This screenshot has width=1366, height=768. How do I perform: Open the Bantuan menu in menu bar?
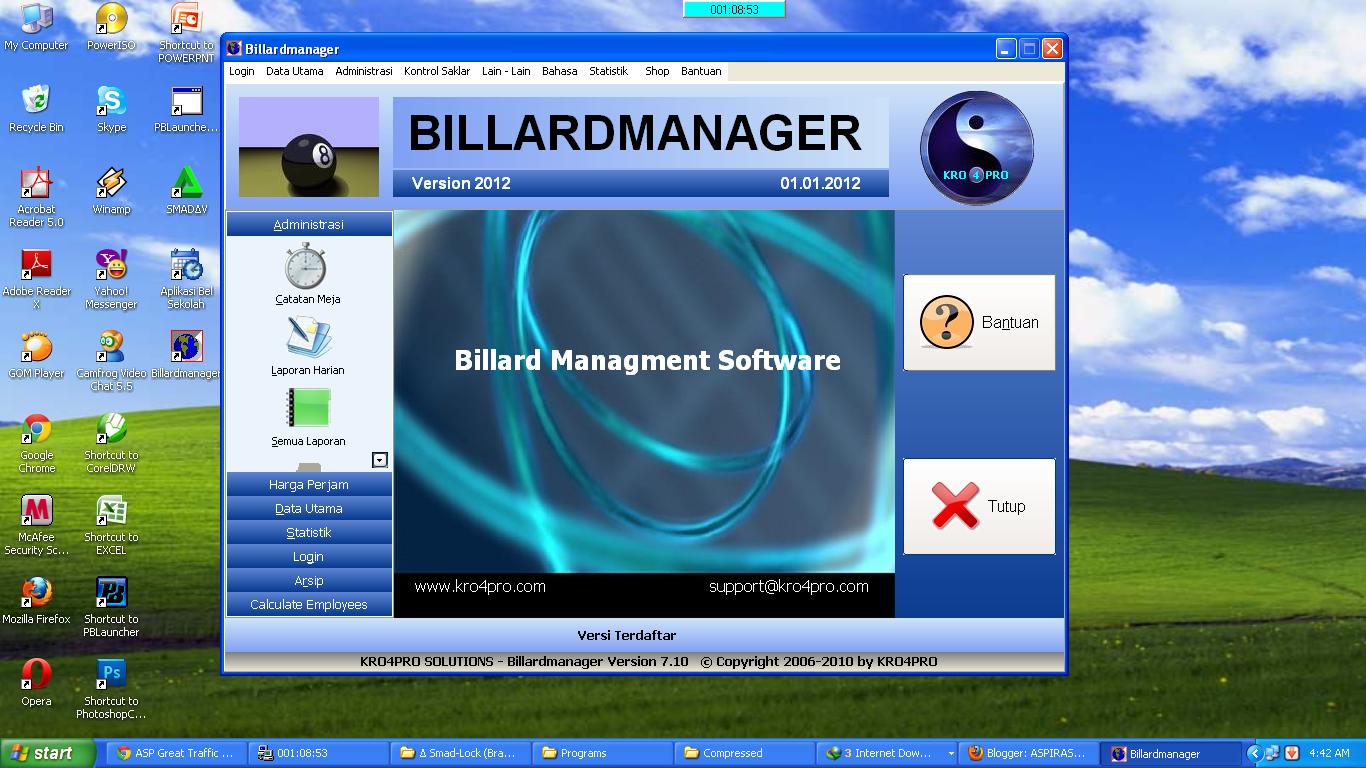coord(701,71)
